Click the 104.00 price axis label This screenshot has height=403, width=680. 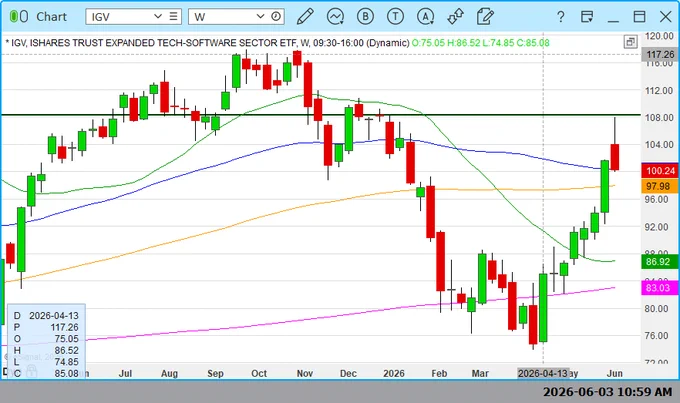click(x=659, y=144)
